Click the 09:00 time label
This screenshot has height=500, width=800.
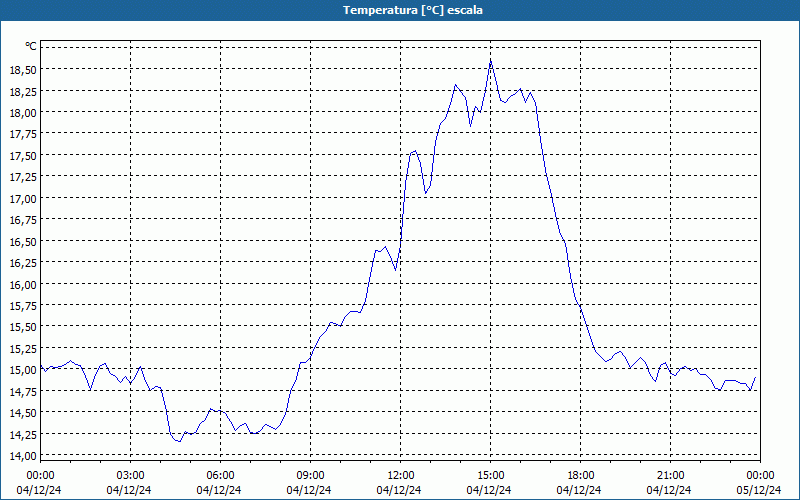tap(310, 476)
